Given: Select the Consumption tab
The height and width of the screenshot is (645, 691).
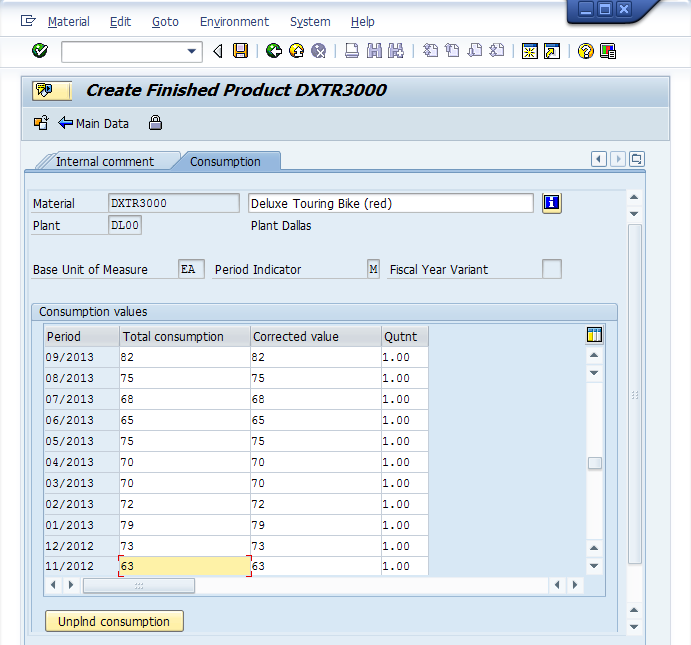Looking at the screenshot, I should coord(225,162).
